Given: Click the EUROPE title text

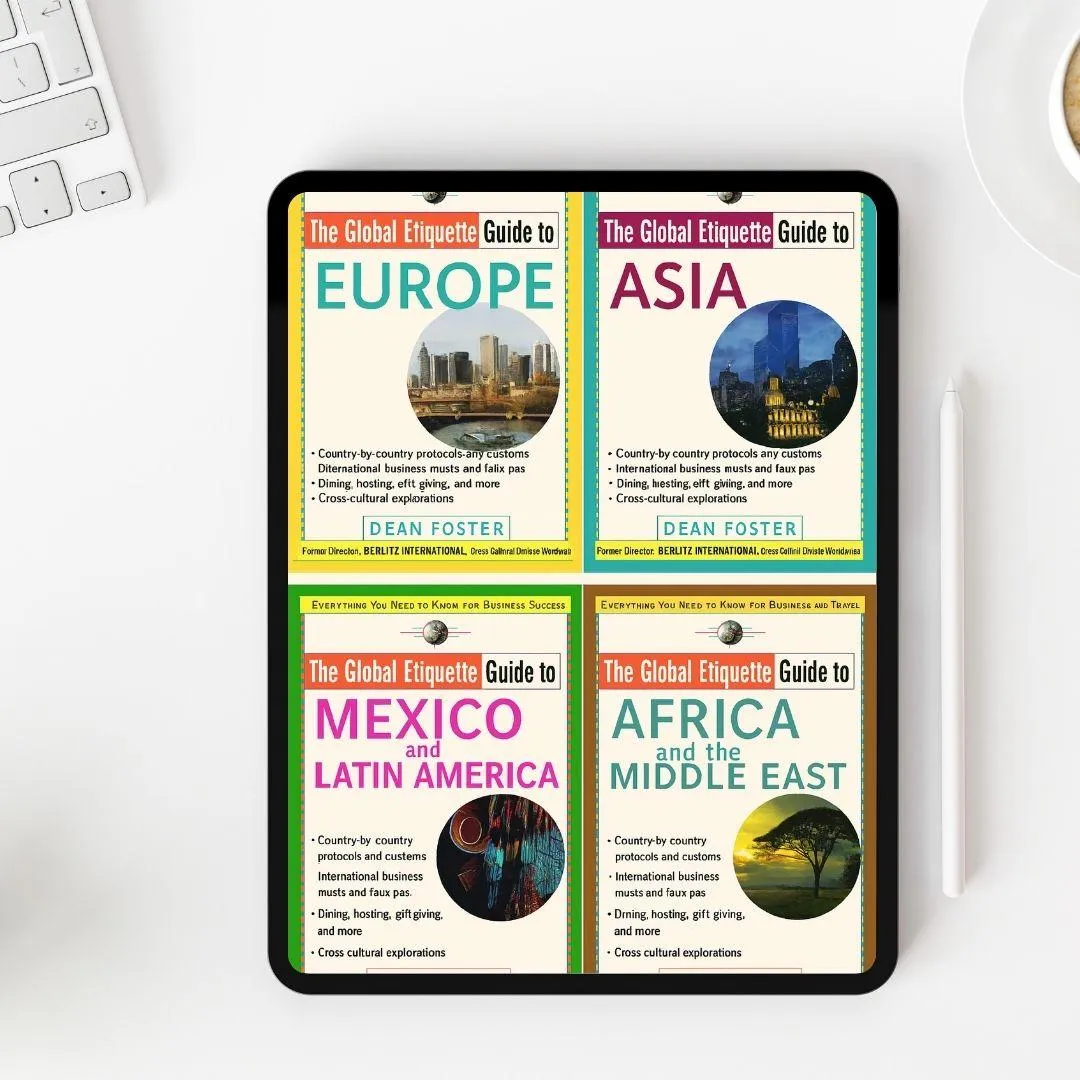Looking at the screenshot, I should pyautogui.click(x=435, y=286).
